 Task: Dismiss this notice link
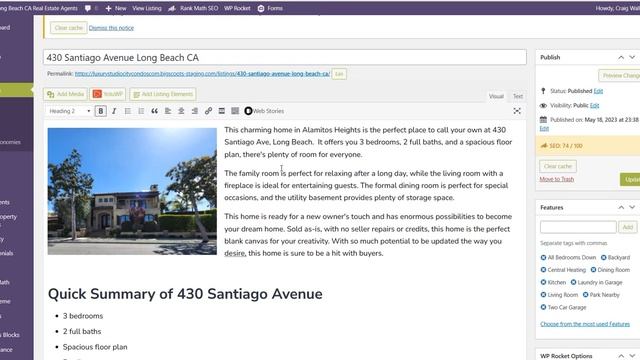pos(111,28)
